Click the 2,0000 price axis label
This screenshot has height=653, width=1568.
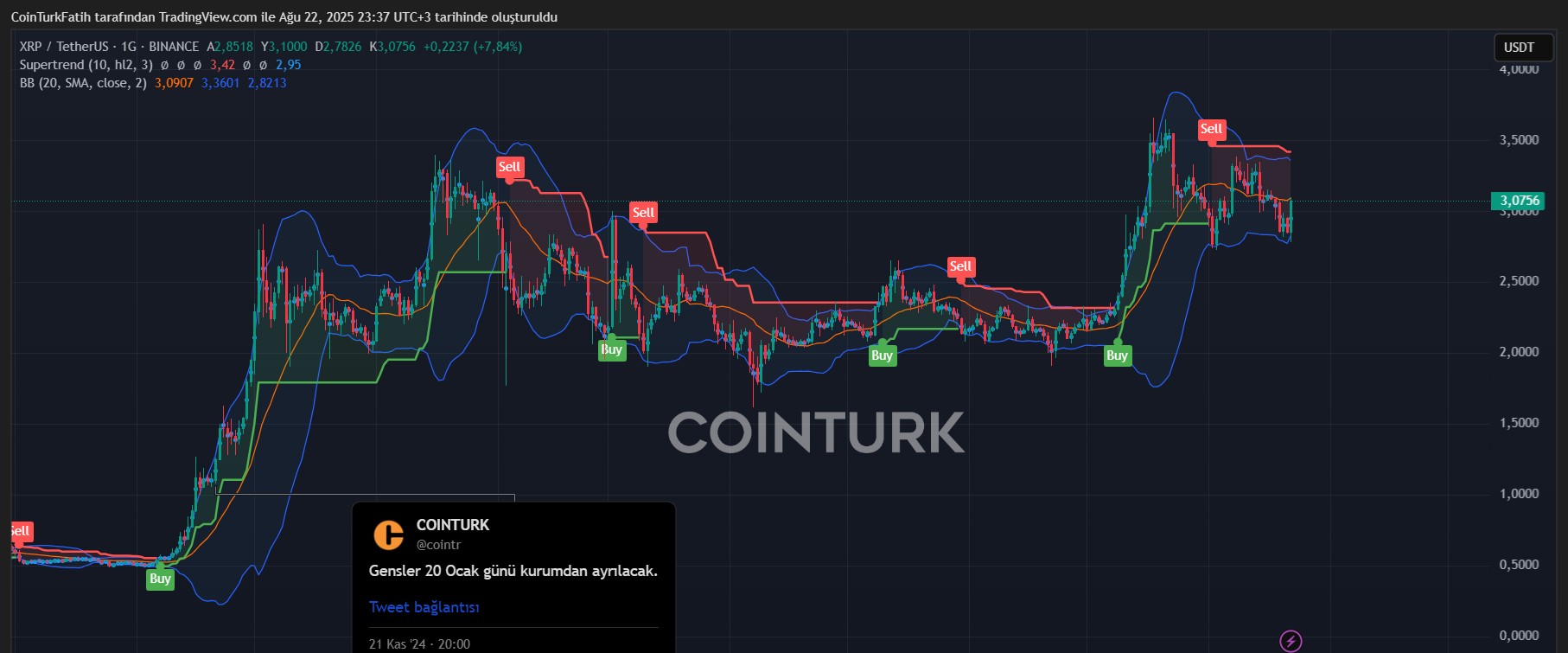click(x=1519, y=352)
